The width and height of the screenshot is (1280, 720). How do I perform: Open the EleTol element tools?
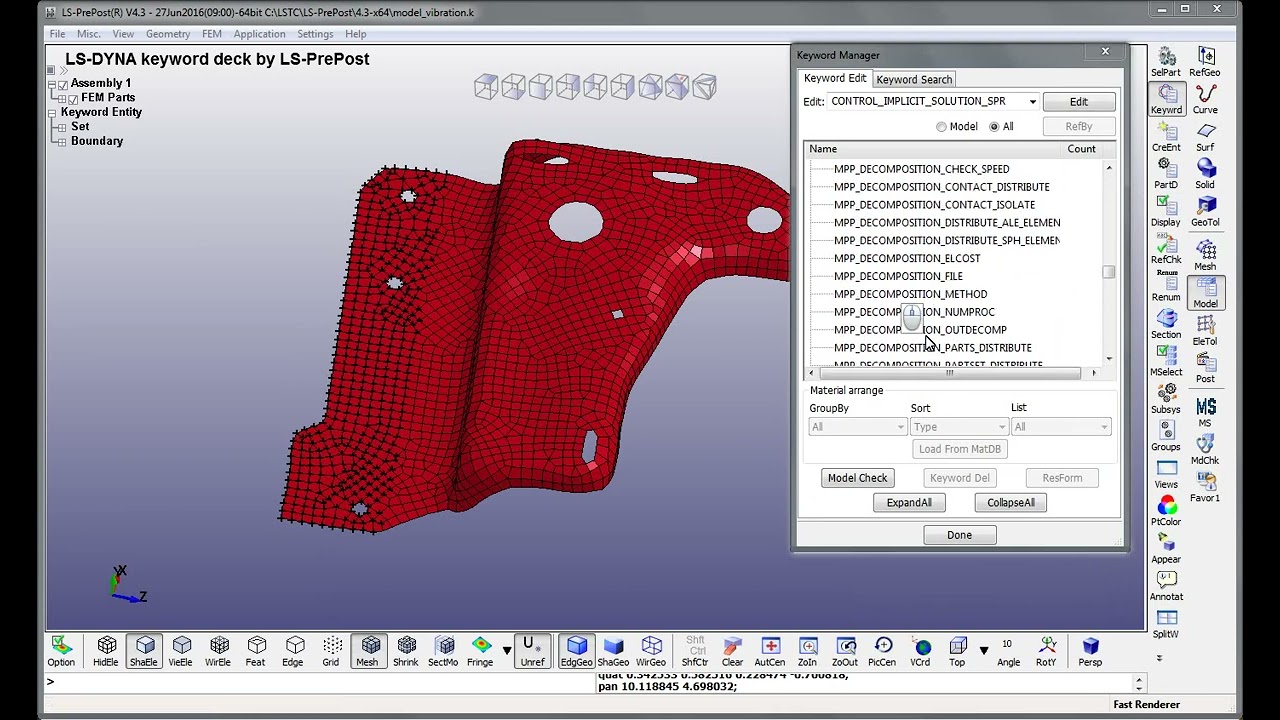point(1205,329)
